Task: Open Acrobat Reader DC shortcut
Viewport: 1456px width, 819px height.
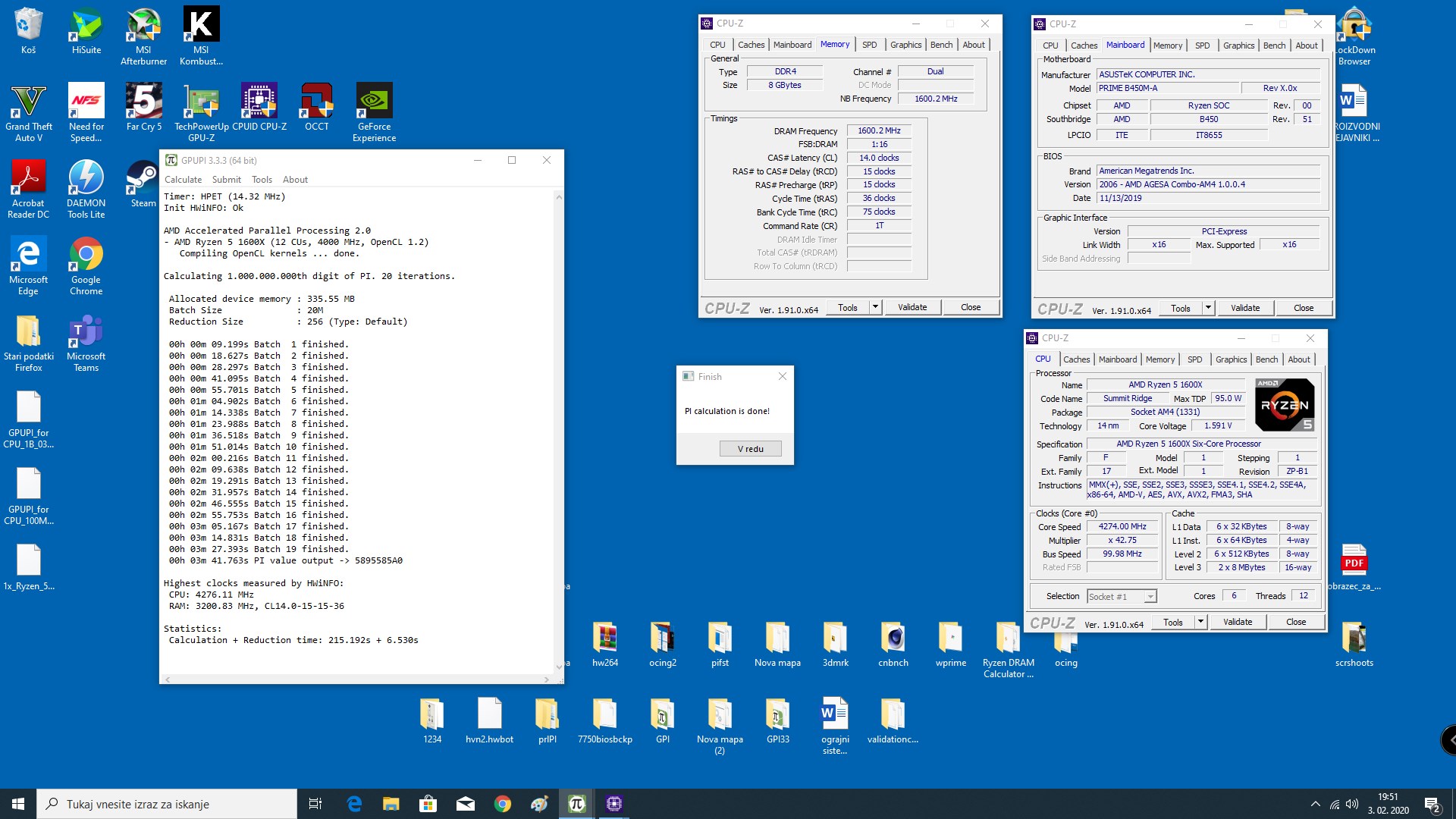Action: coord(28,189)
